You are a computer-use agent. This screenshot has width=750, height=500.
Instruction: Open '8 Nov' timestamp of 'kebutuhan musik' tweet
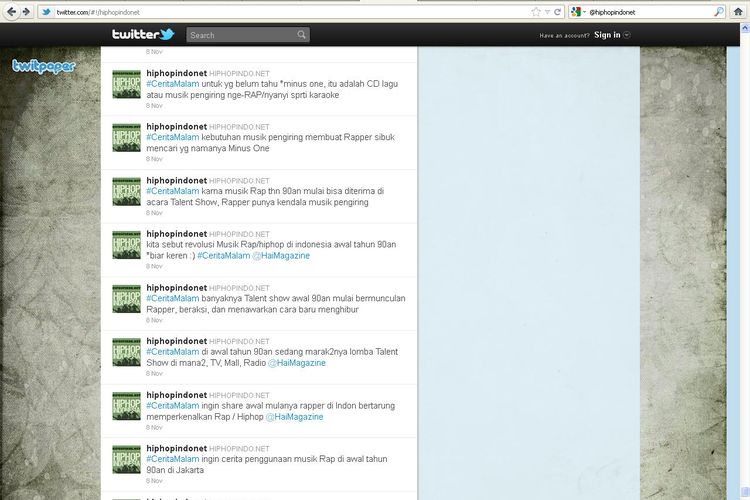[x=154, y=159]
